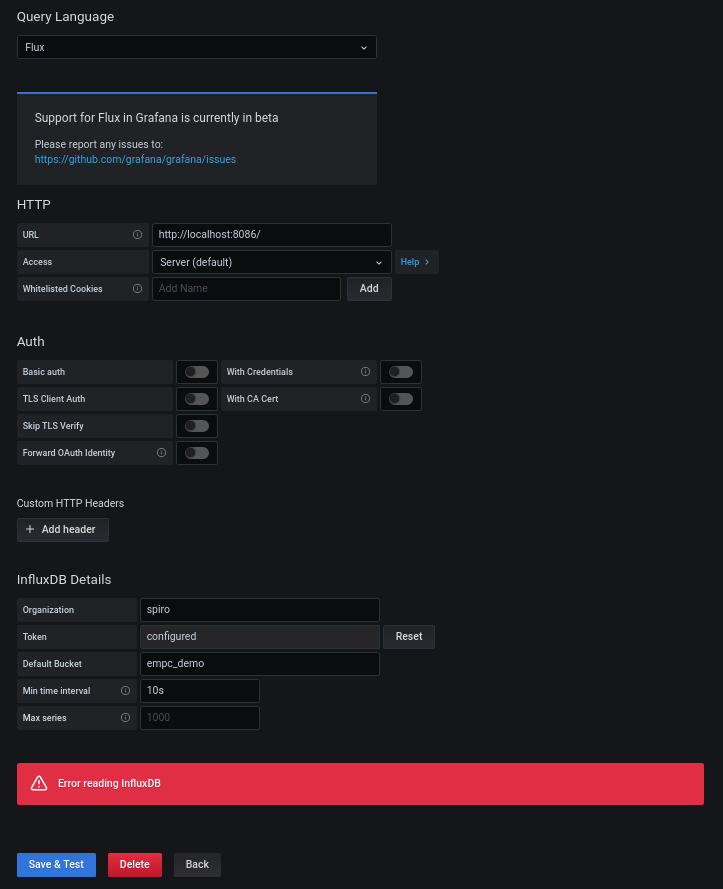Open the Query Language dropdown
The height and width of the screenshot is (889, 723).
click(196, 47)
